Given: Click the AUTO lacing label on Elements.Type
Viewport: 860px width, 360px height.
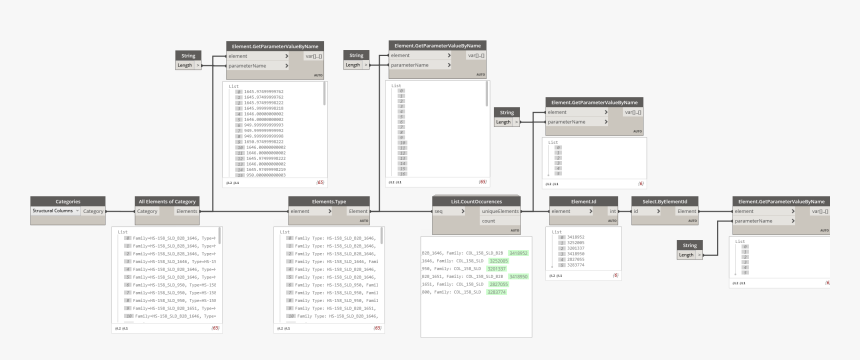Looking at the screenshot, I should pos(364,221).
